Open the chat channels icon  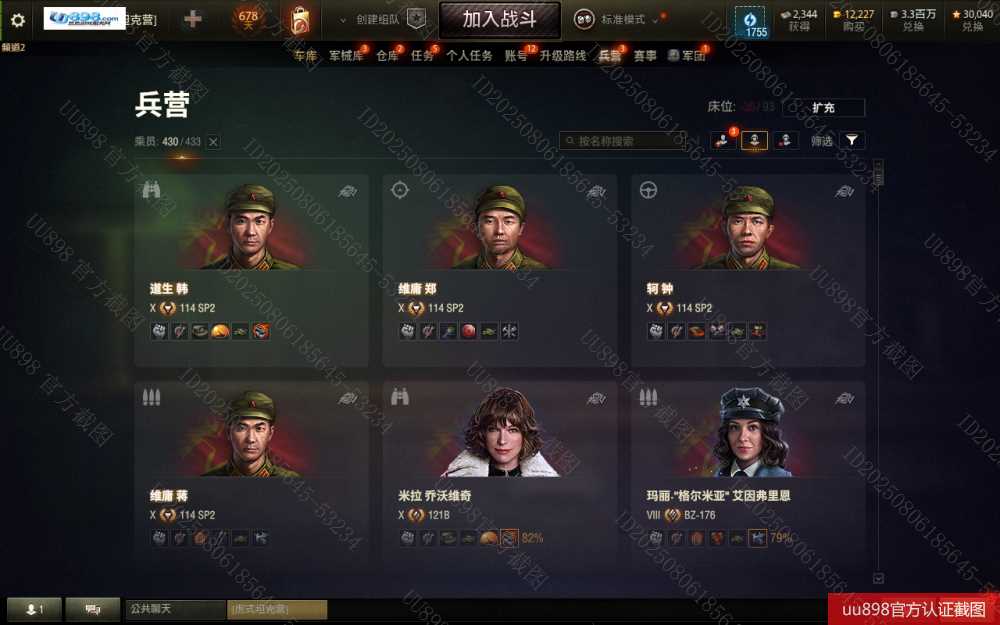click(x=93, y=610)
